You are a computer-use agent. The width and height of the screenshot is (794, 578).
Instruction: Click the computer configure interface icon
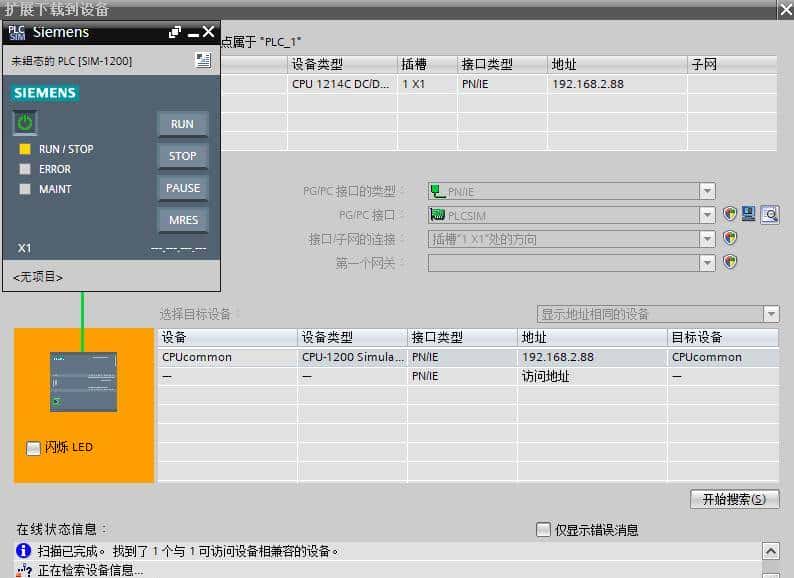[x=748, y=214]
